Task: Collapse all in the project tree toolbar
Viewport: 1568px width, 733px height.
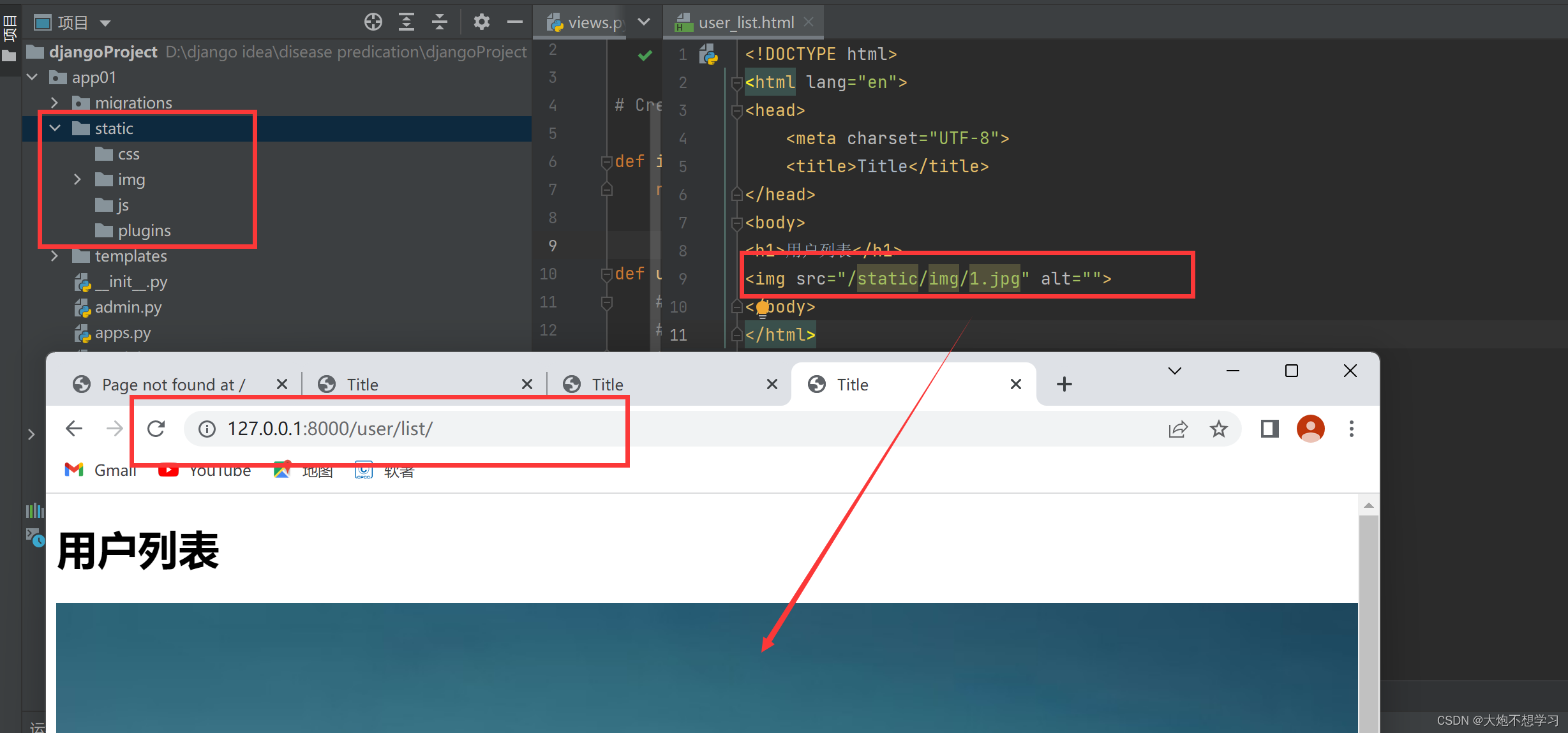Action: (440, 22)
